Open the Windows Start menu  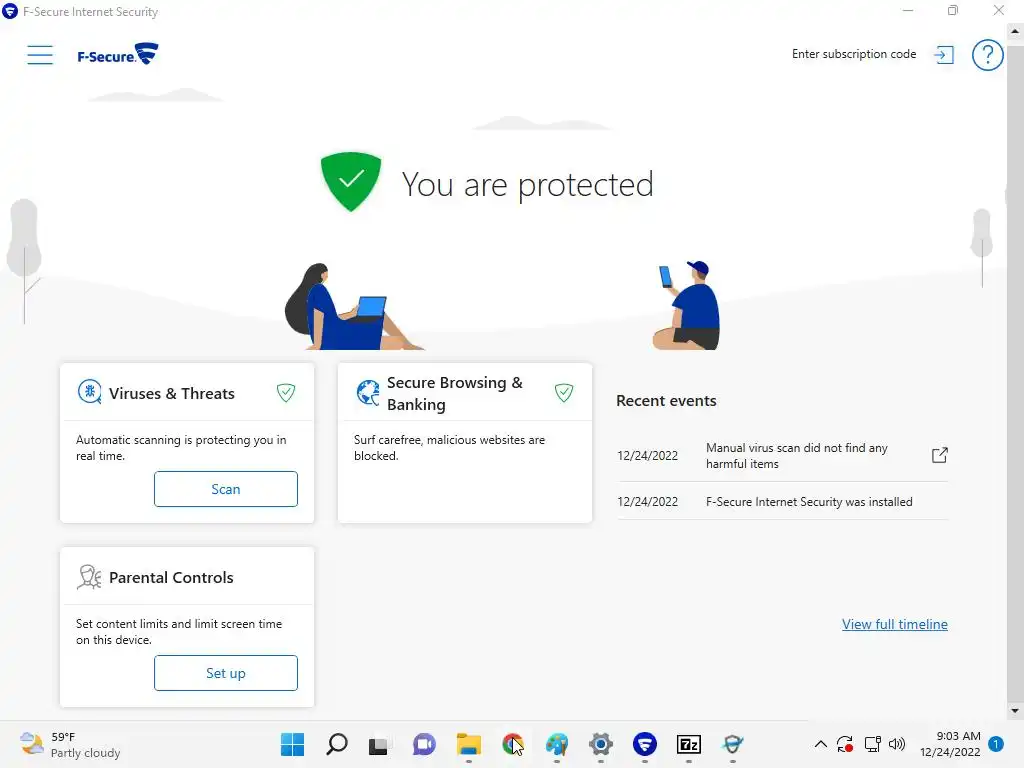click(x=292, y=744)
